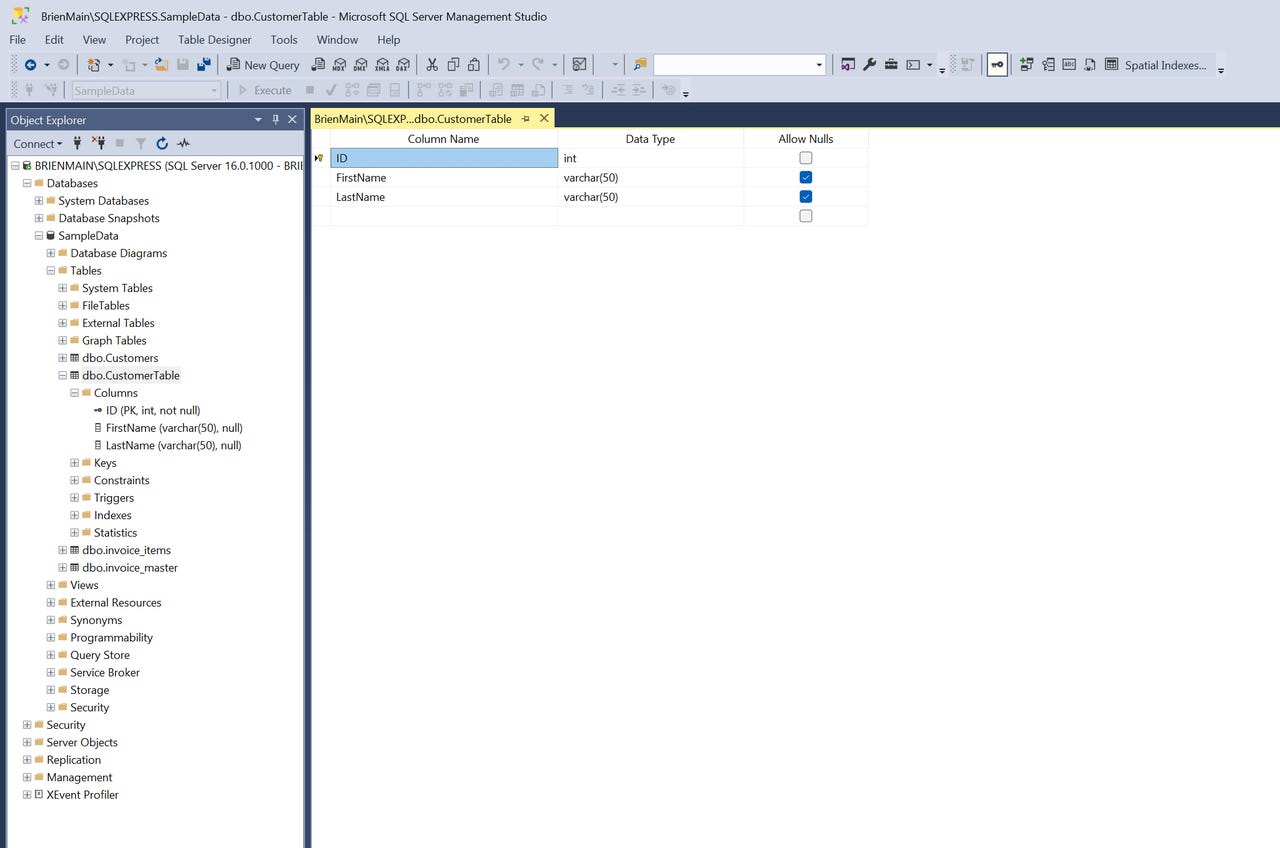Open the Relationships designer icon
Image resolution: width=1280 pixels, height=848 pixels.
(x=1026, y=65)
